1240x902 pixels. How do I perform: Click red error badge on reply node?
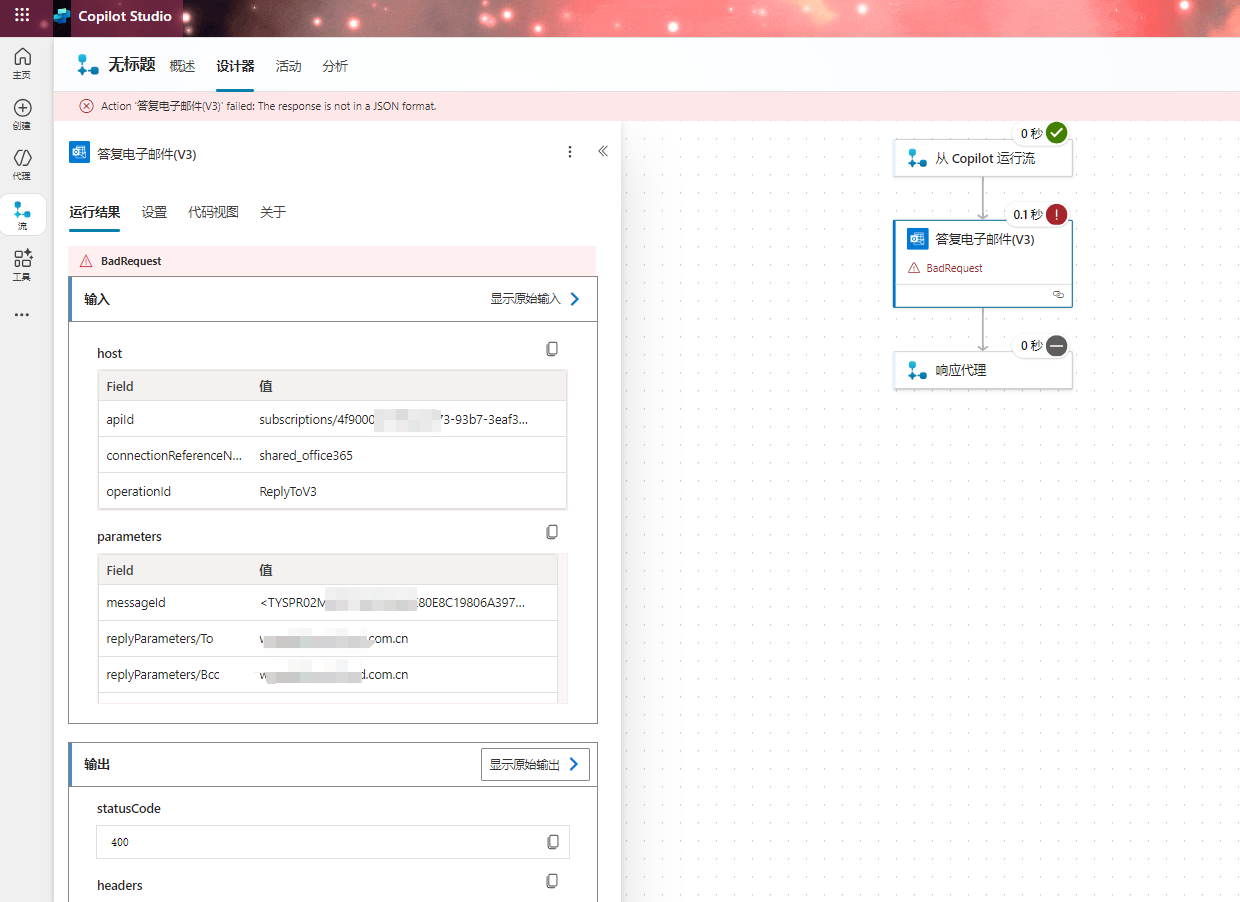pyautogui.click(x=1056, y=214)
